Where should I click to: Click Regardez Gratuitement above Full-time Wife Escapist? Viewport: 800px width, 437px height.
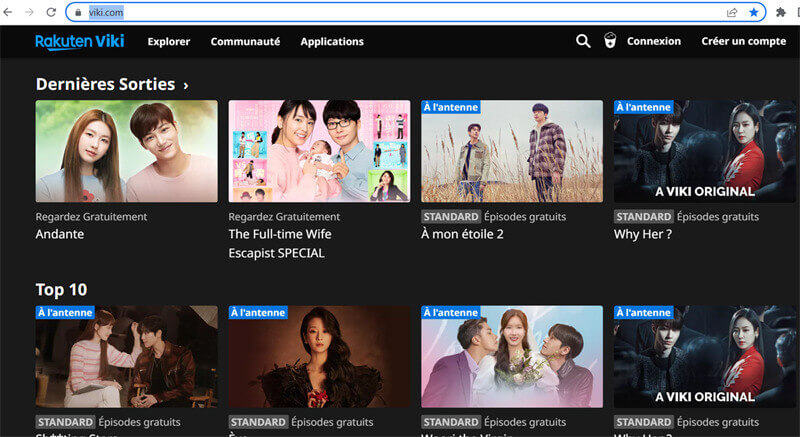[284, 217]
